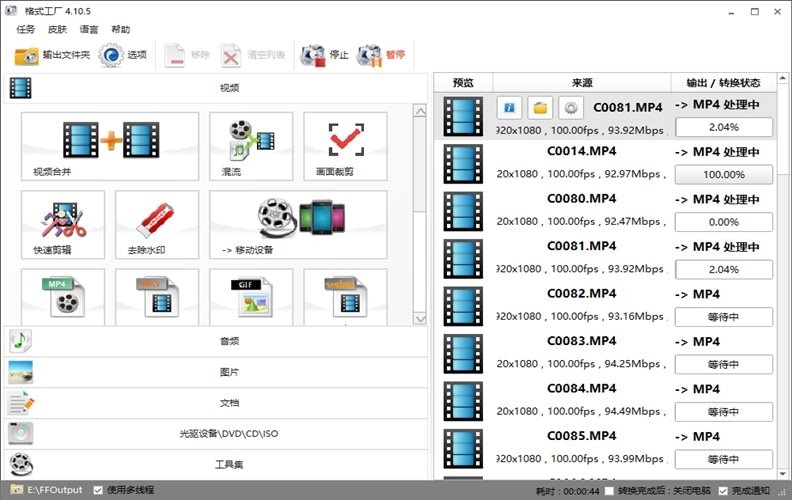
Task: Open the 任务 menu
Action: pyautogui.click(x=26, y=29)
